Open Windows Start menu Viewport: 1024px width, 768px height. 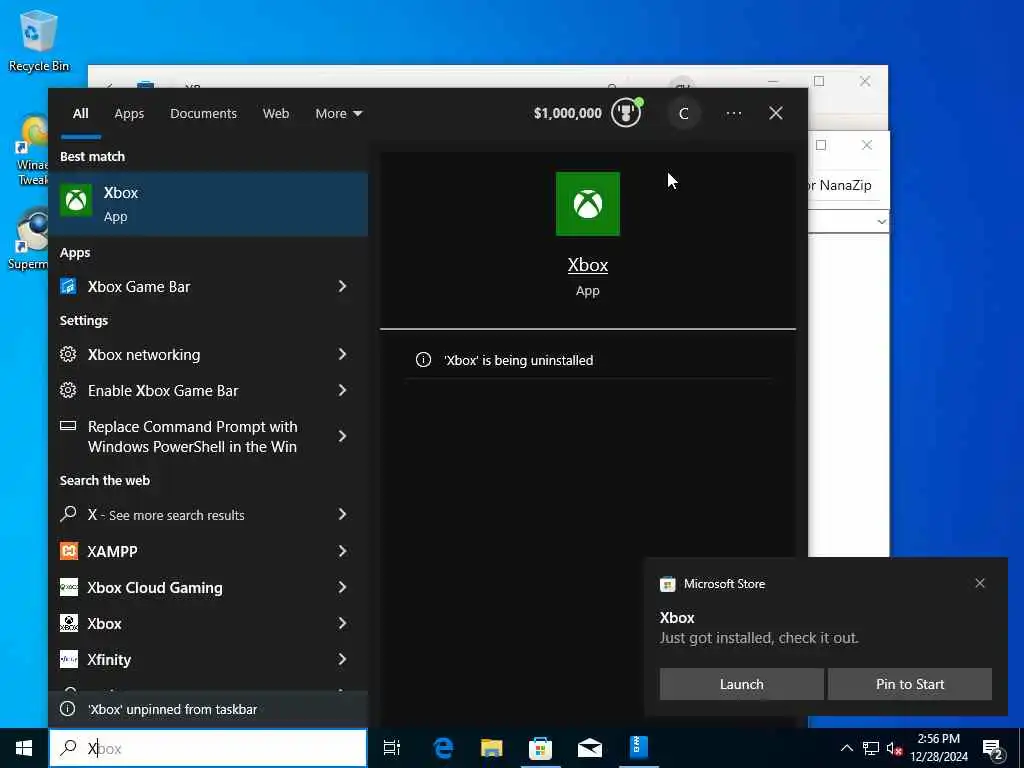[x=24, y=748]
